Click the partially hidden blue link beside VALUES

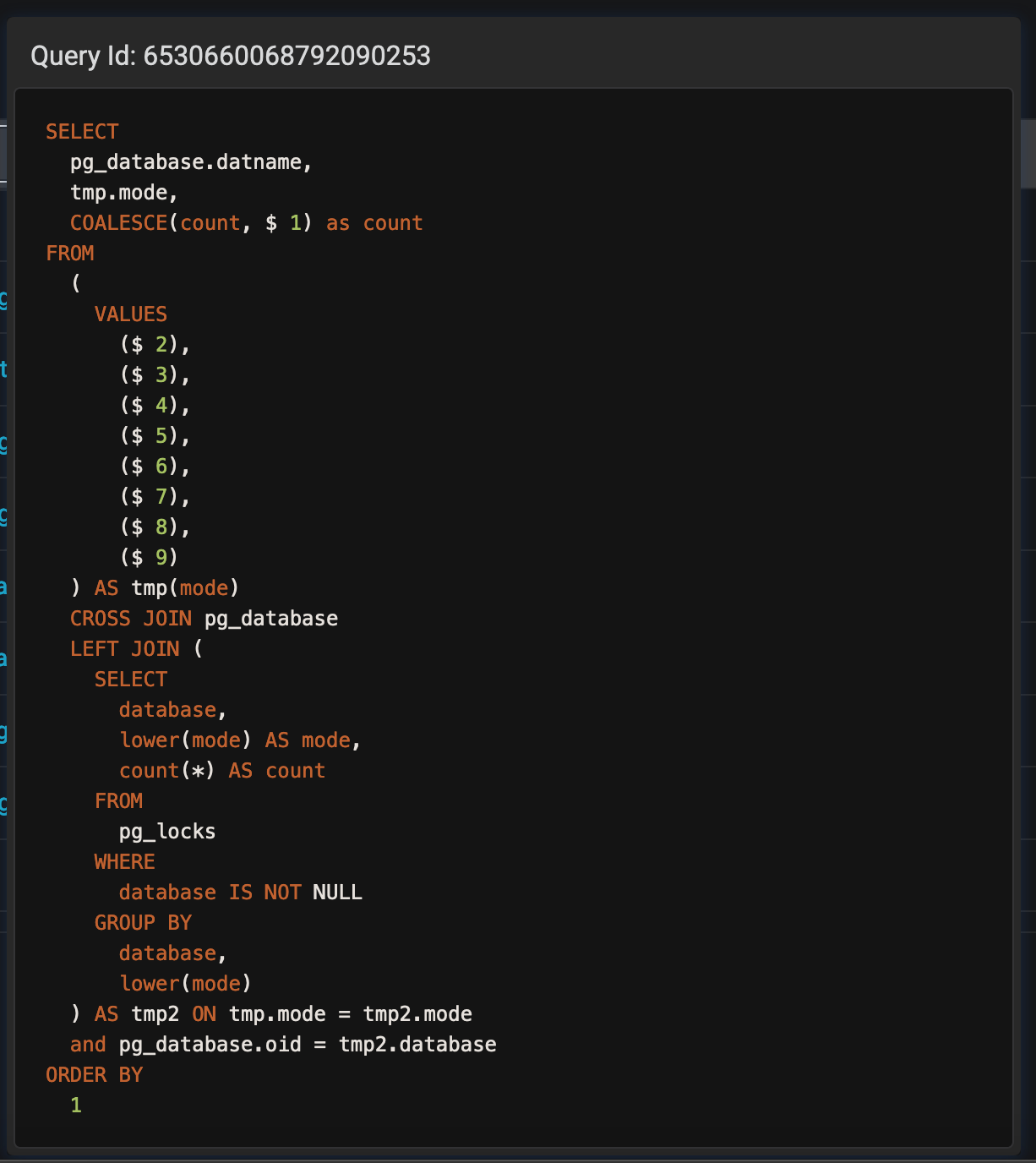[x=3, y=298]
